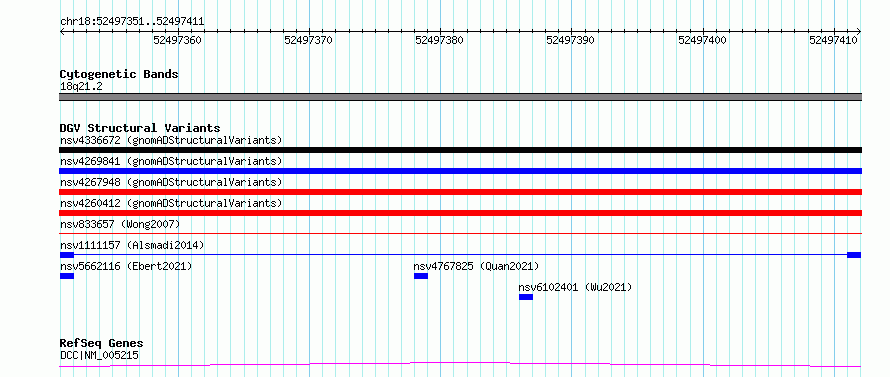Select the nsv4267948 variant label
The width and height of the screenshot is (890, 377).
click(171, 182)
